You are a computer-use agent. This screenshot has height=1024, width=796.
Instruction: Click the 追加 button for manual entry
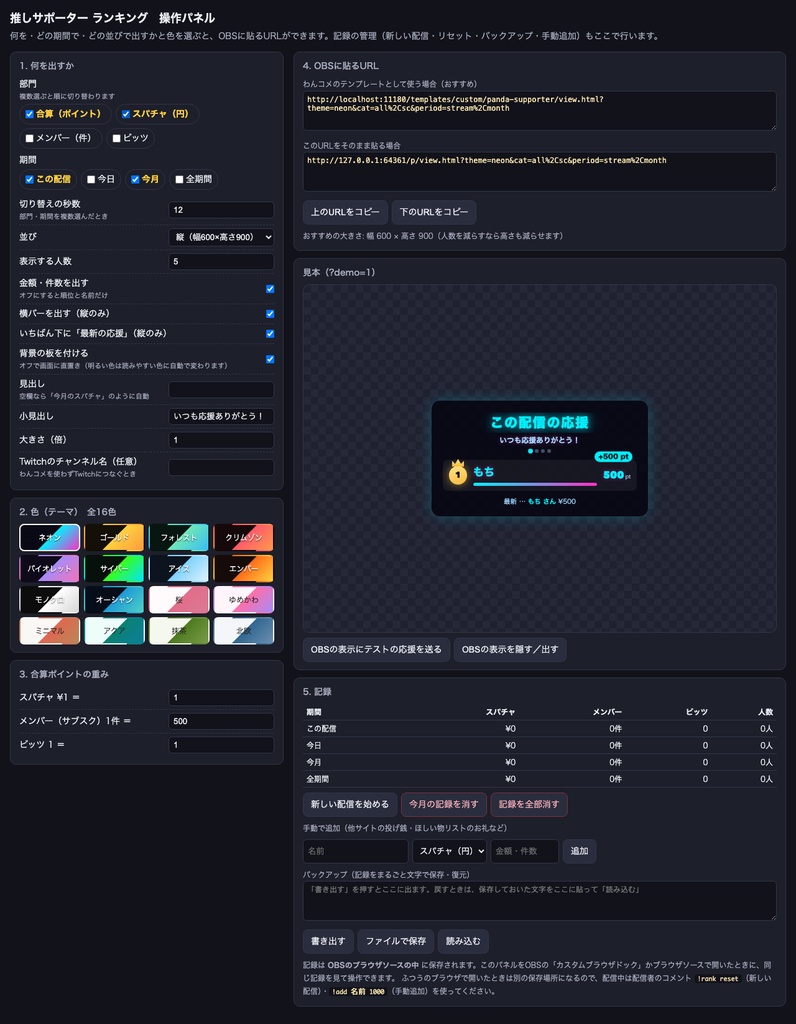579,851
